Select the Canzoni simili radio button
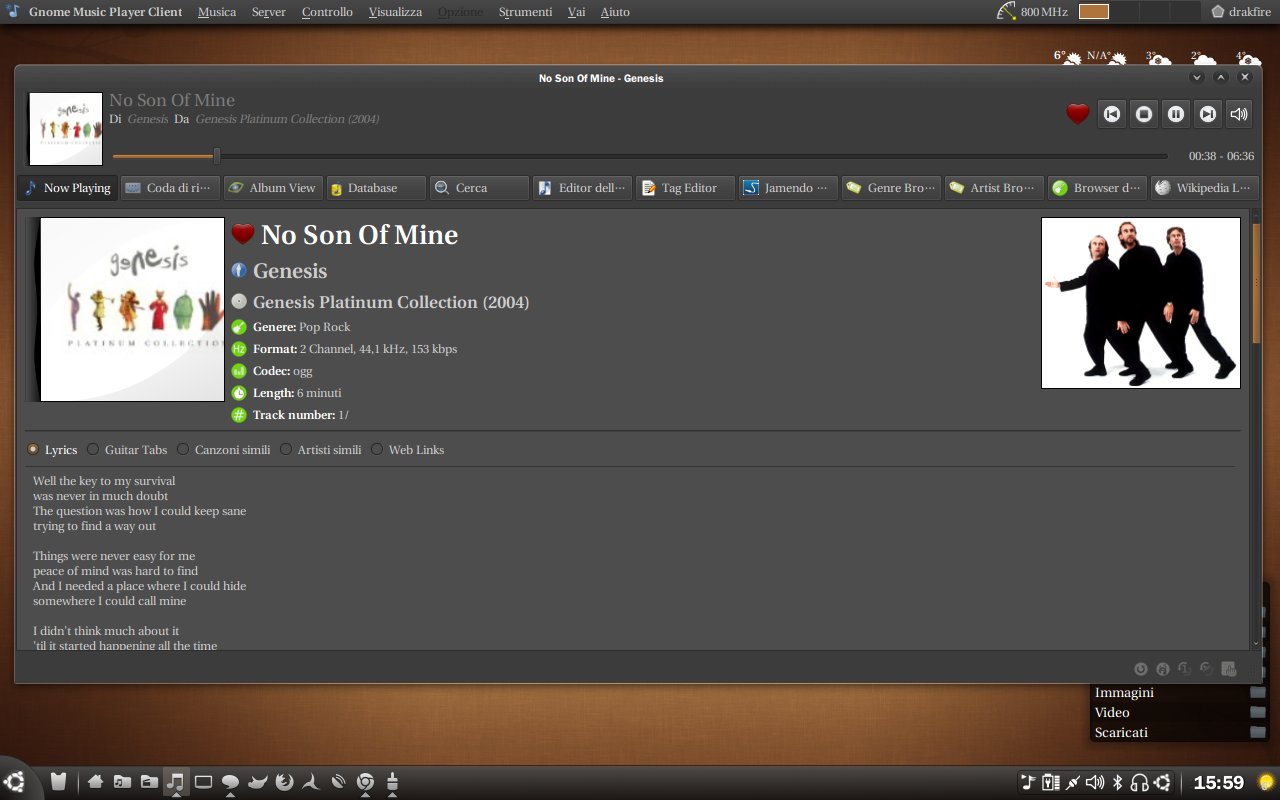The height and width of the screenshot is (800, 1280). point(183,450)
